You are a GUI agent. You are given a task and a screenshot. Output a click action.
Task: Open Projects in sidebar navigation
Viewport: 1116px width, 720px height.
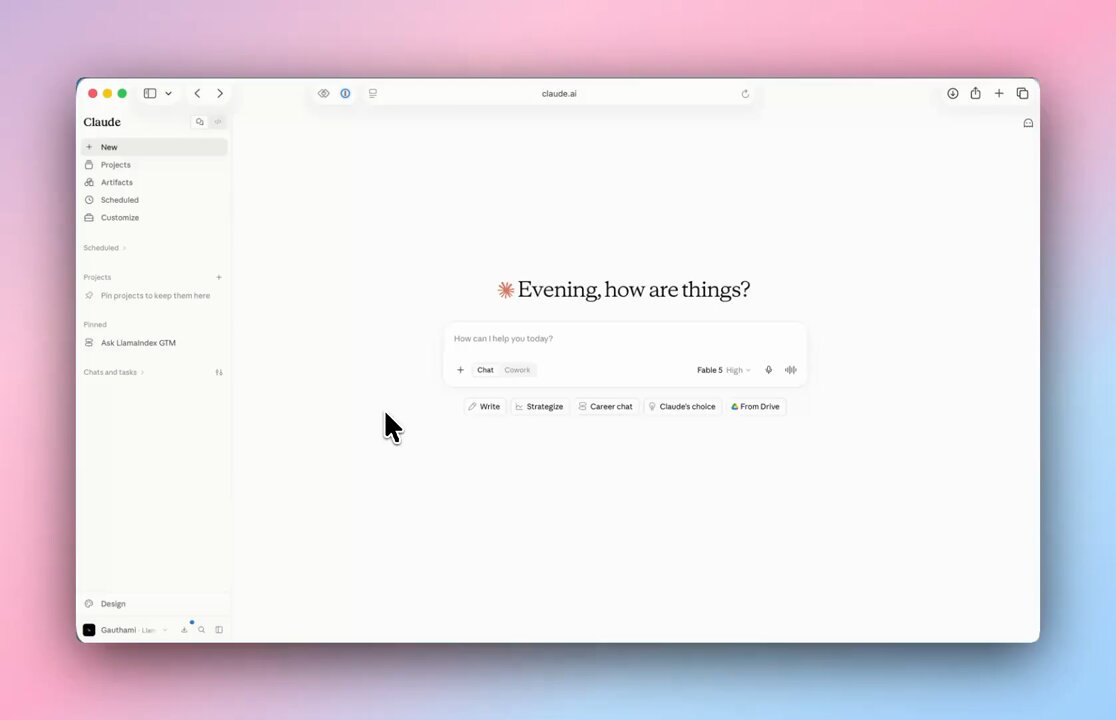(154, 164)
